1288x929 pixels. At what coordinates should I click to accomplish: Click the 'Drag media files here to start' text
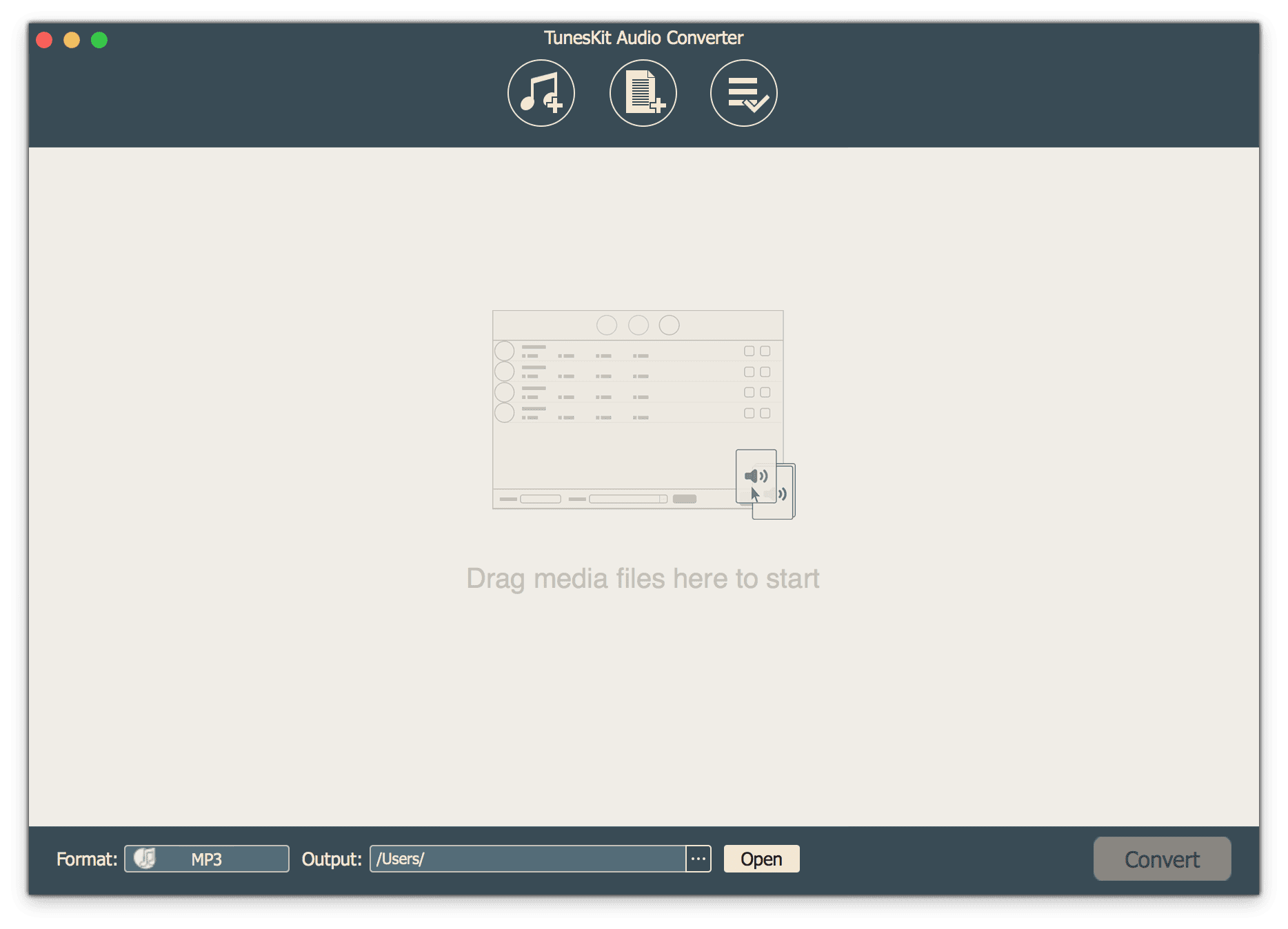(x=643, y=578)
